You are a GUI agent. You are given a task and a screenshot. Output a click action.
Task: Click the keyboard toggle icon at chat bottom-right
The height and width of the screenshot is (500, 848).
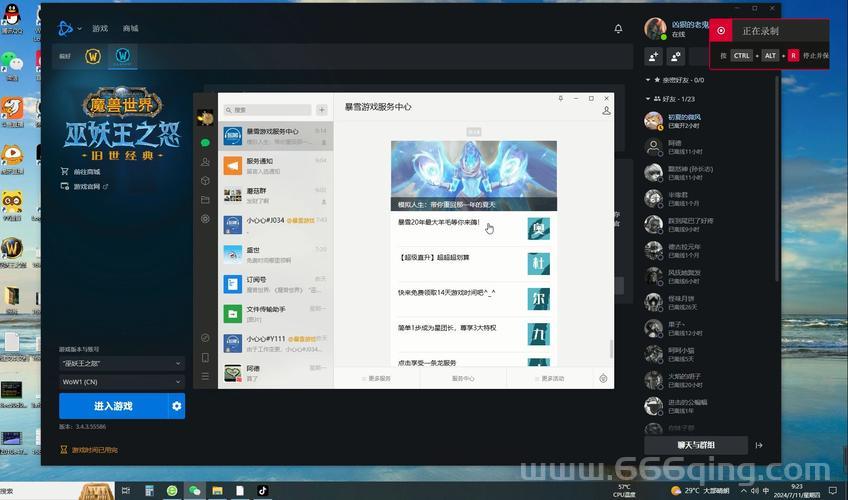pyautogui.click(x=603, y=378)
